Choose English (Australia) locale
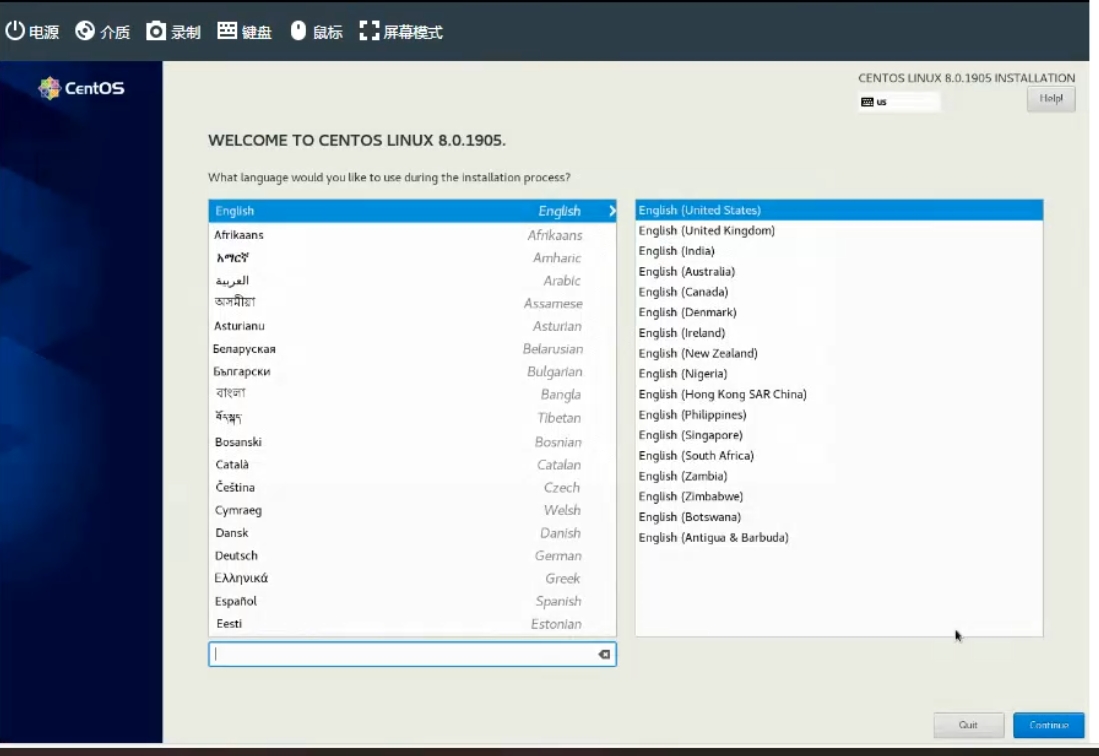This screenshot has width=1099, height=756. (839, 271)
